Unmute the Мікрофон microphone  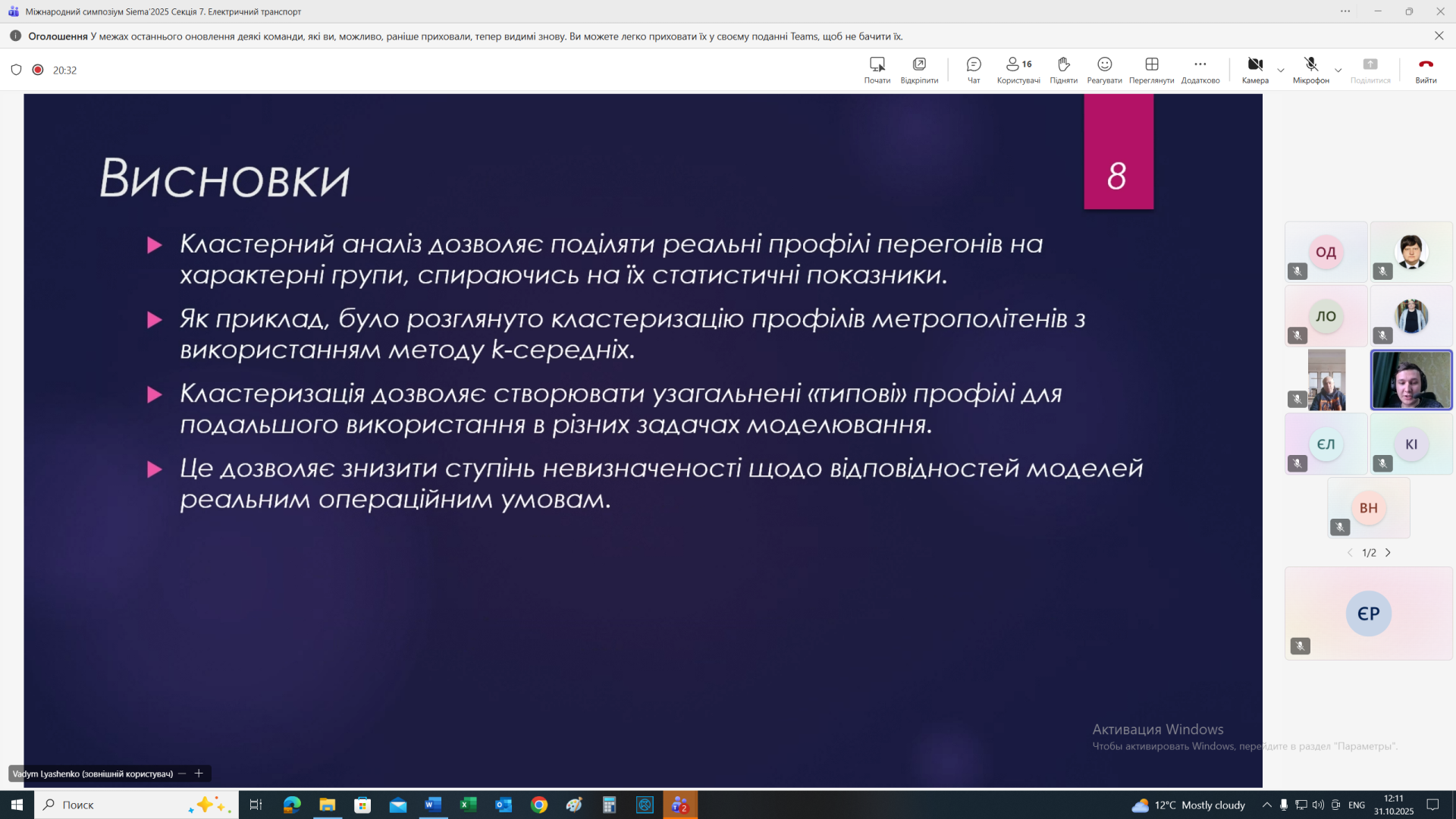[x=1310, y=69]
